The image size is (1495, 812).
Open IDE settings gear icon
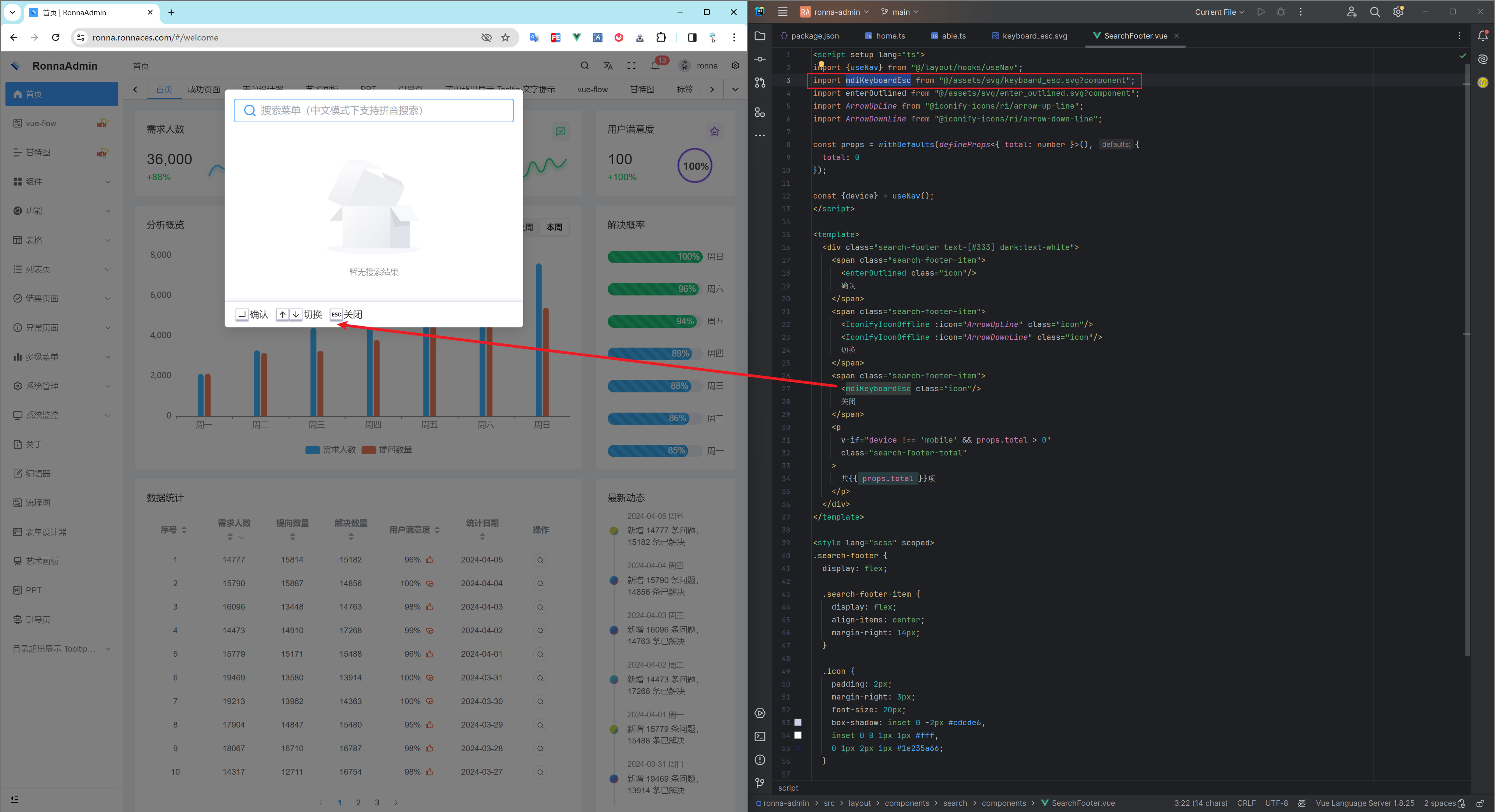tap(1398, 12)
